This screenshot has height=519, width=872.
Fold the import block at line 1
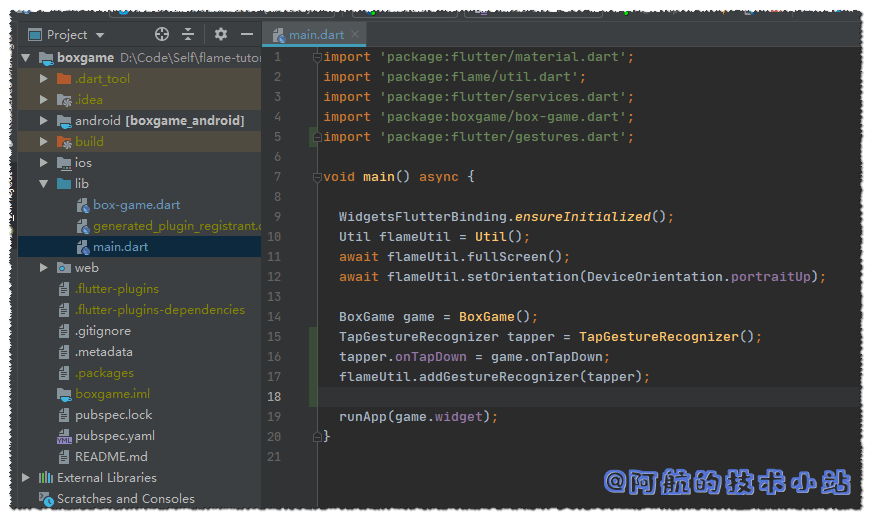(316, 57)
